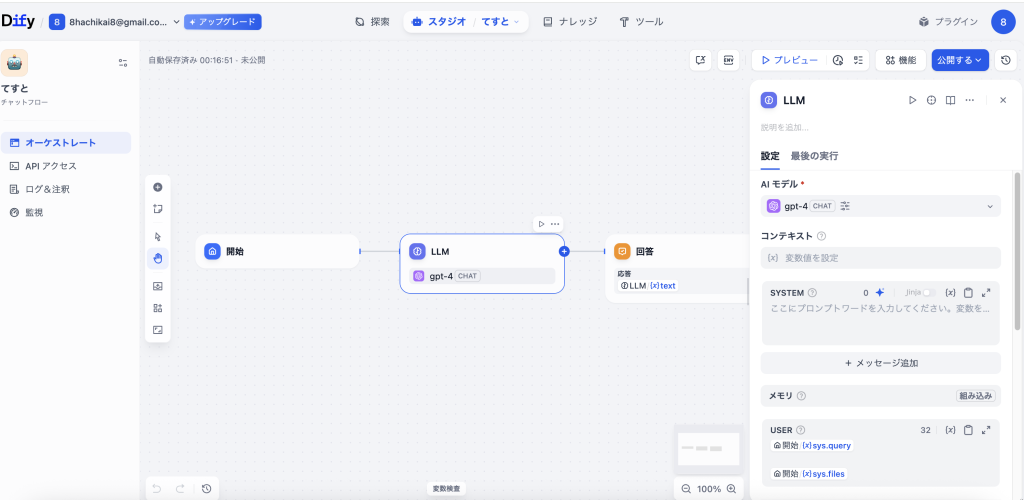Select the hand pan mode tool

(158, 259)
